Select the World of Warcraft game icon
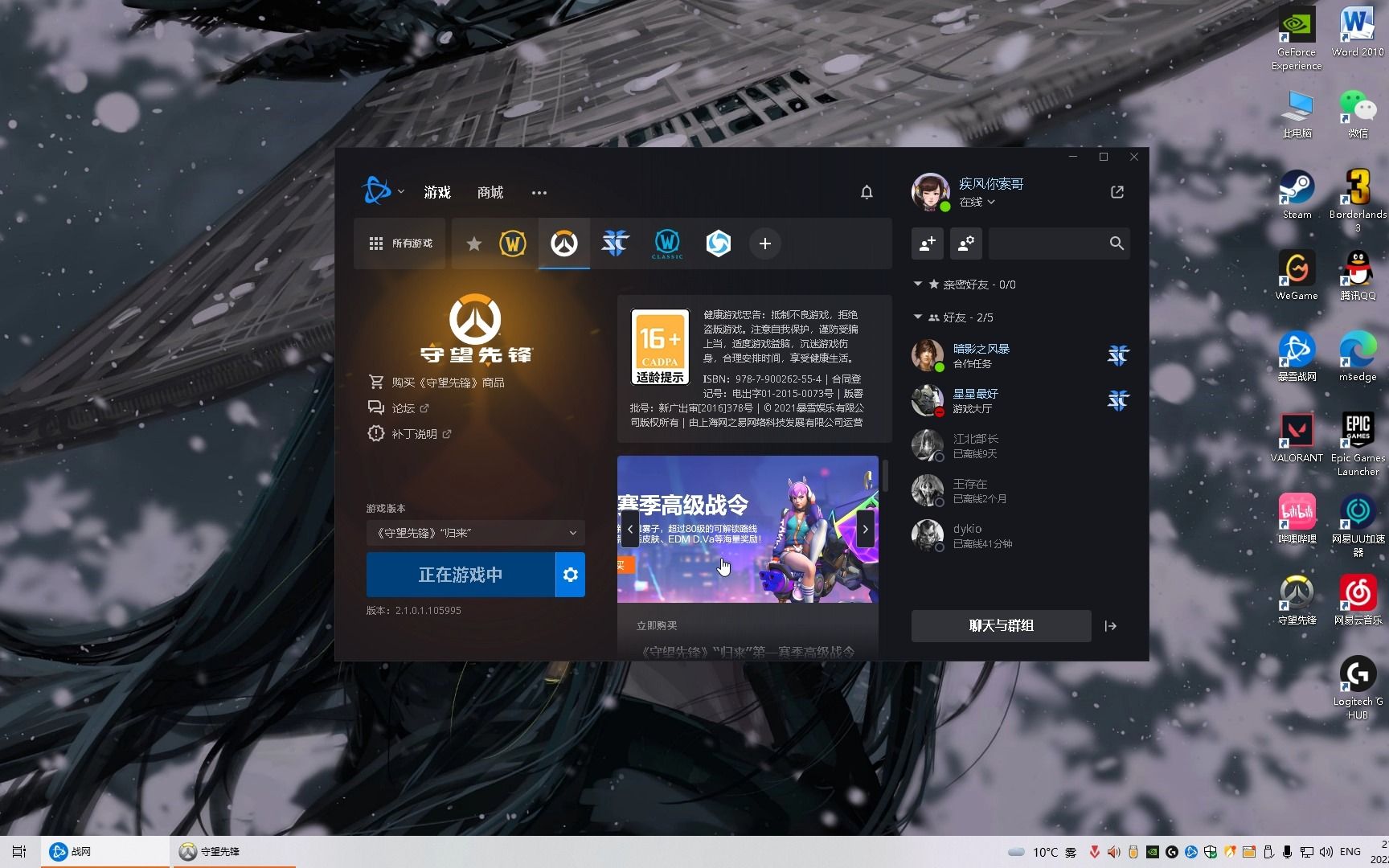 point(513,243)
